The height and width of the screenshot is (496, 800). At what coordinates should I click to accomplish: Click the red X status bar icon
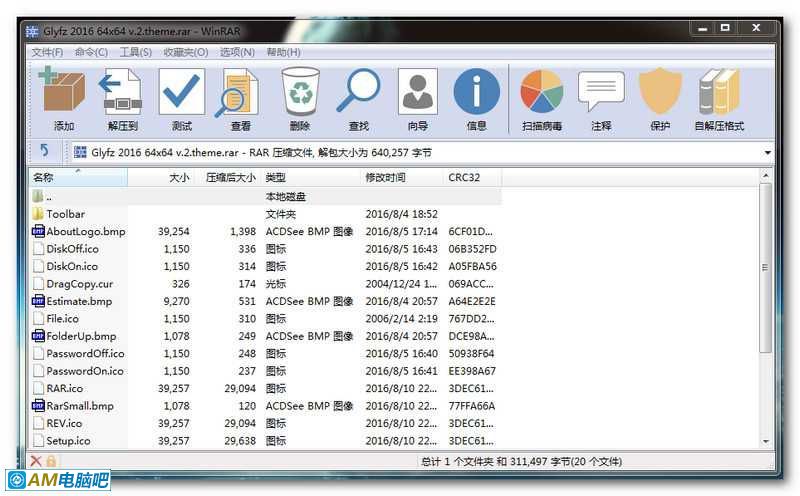click(x=36, y=461)
